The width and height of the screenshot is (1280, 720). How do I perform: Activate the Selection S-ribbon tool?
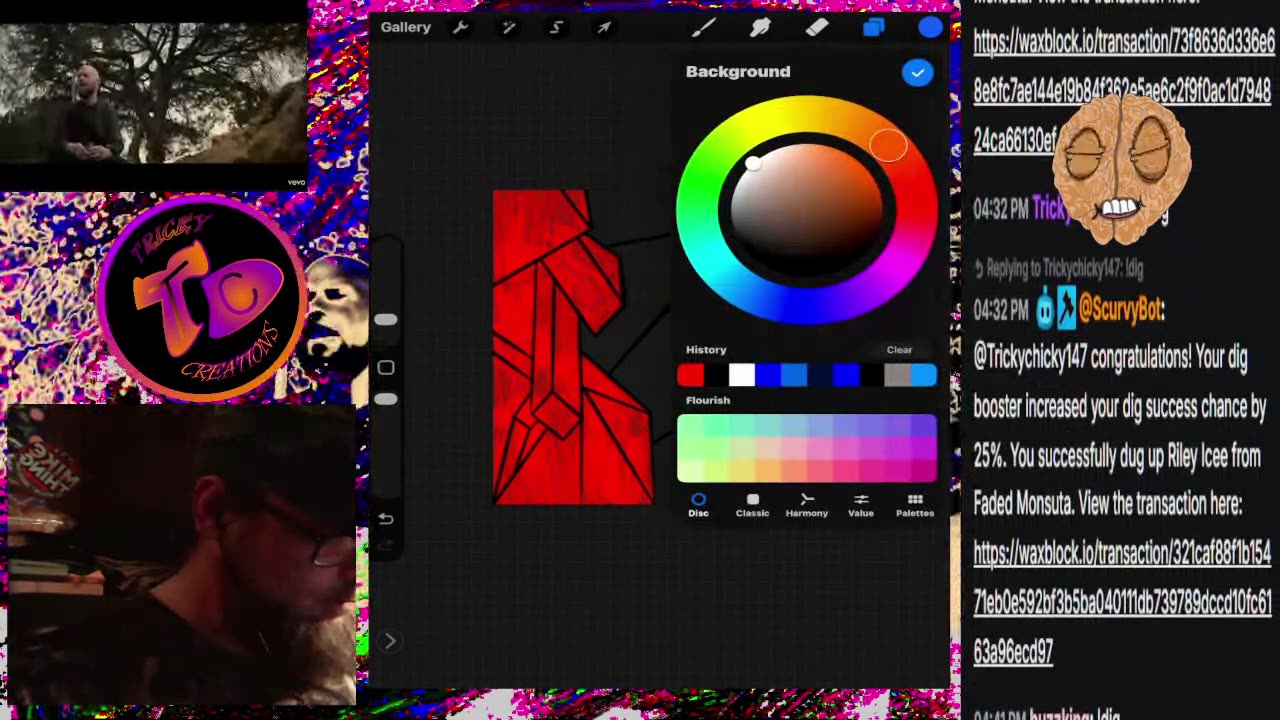click(x=556, y=28)
